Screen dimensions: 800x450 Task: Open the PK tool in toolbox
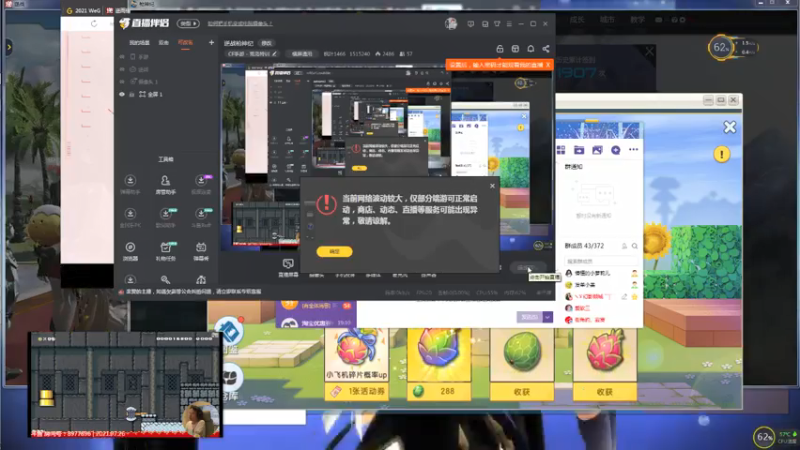click(x=130, y=218)
